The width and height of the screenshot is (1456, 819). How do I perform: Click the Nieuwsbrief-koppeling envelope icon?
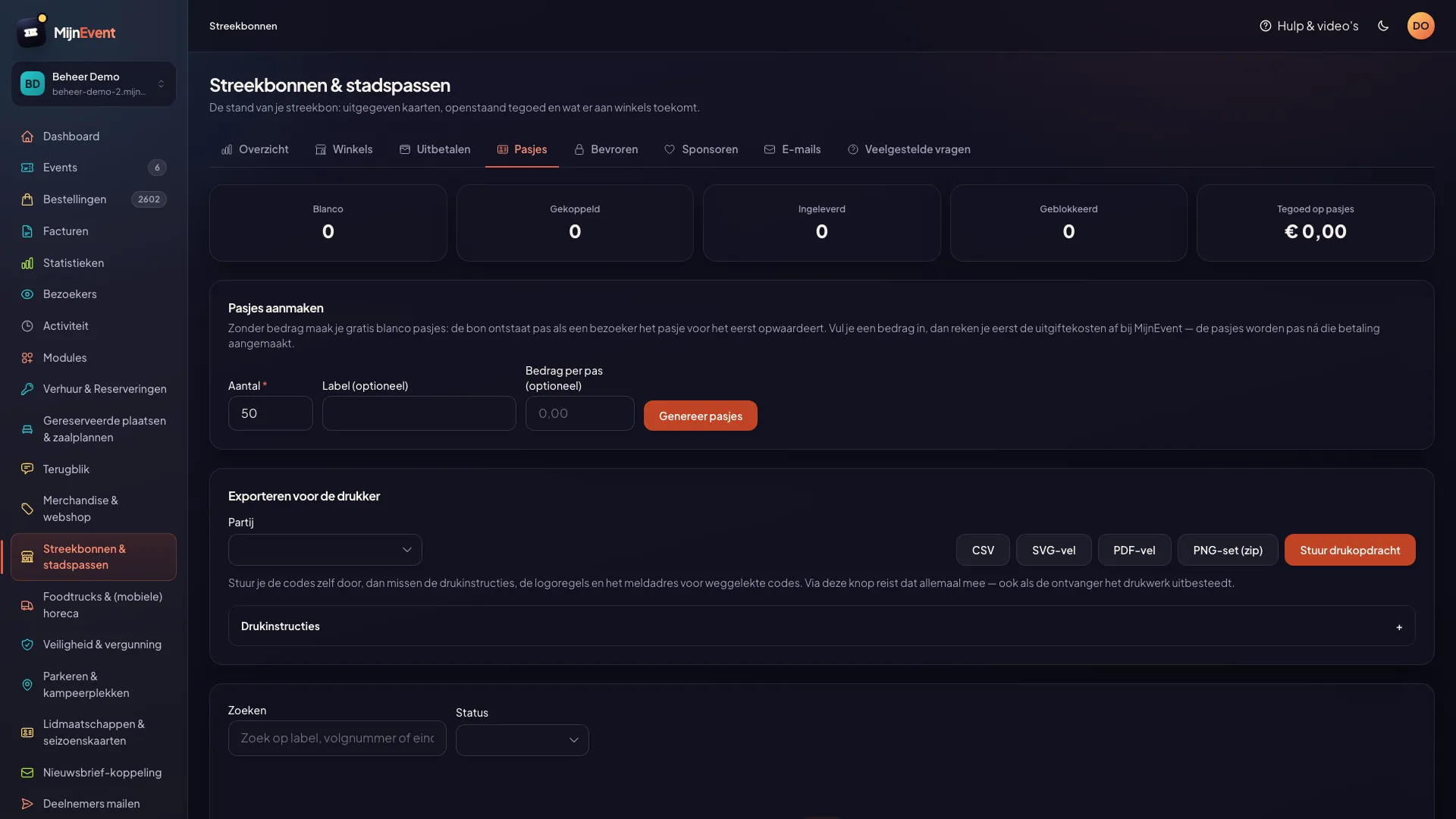(27, 773)
